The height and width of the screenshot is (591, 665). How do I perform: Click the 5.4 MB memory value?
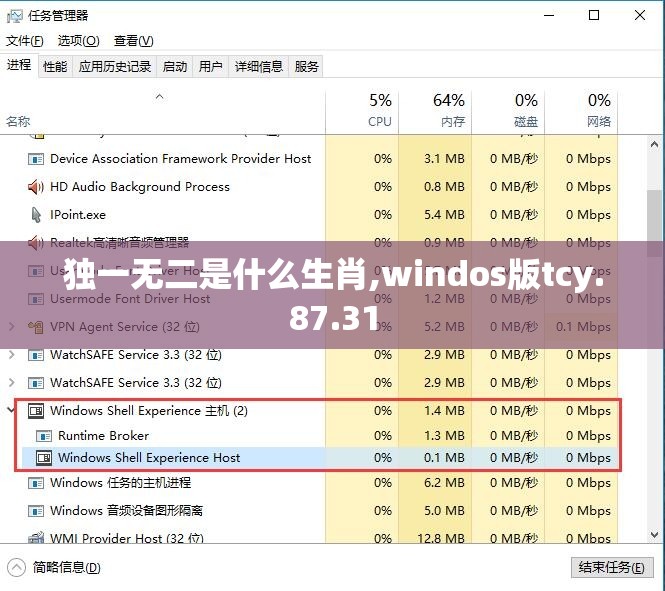[x=444, y=215]
